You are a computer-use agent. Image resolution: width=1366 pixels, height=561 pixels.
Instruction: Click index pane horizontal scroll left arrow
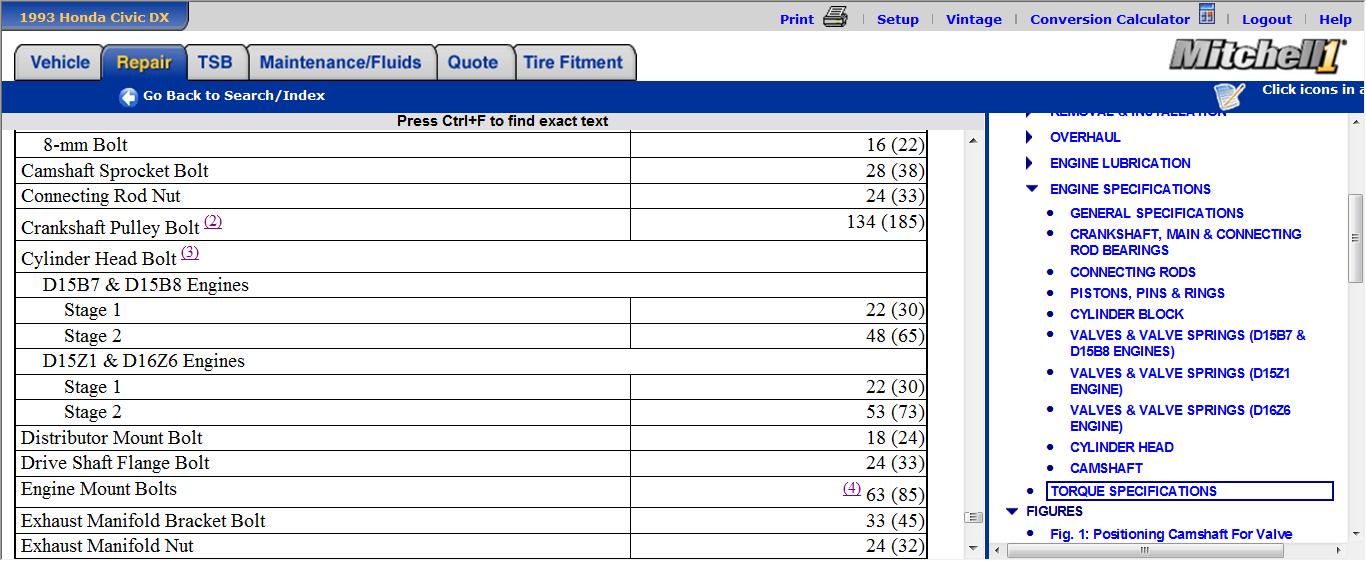998,550
